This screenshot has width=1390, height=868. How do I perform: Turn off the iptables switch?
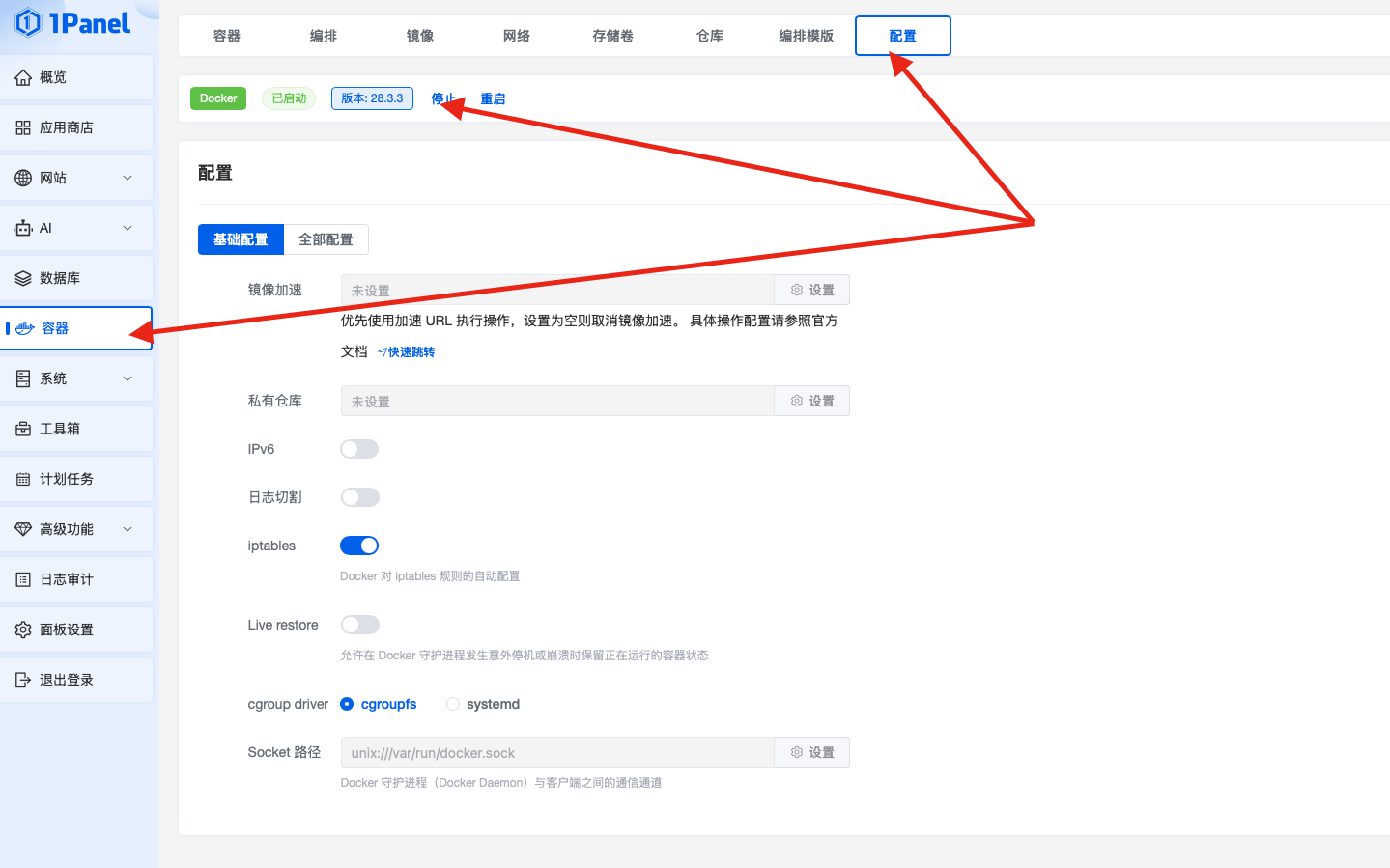point(359,546)
